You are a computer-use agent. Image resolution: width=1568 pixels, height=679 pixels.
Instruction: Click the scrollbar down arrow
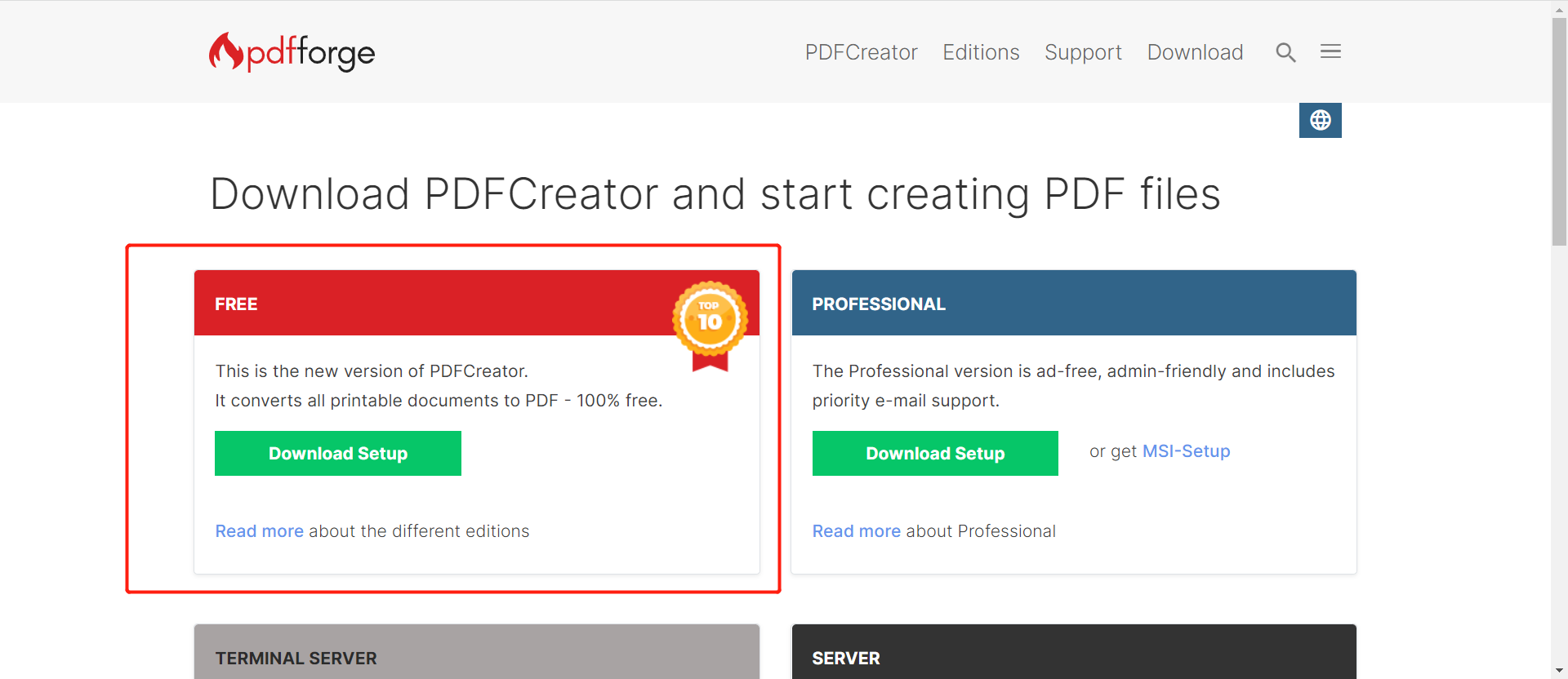(x=1559, y=671)
